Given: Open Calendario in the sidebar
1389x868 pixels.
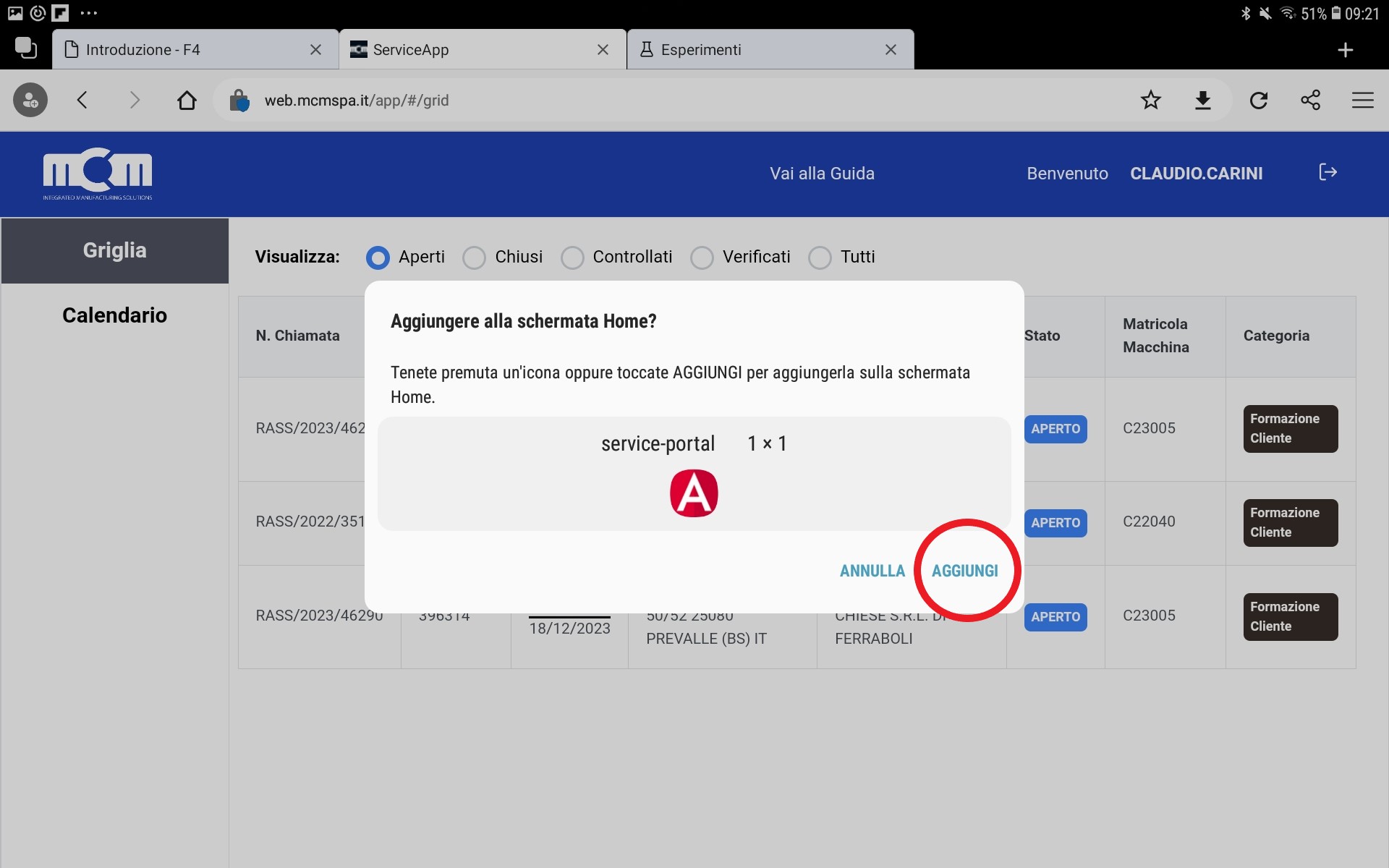Looking at the screenshot, I should [x=114, y=315].
